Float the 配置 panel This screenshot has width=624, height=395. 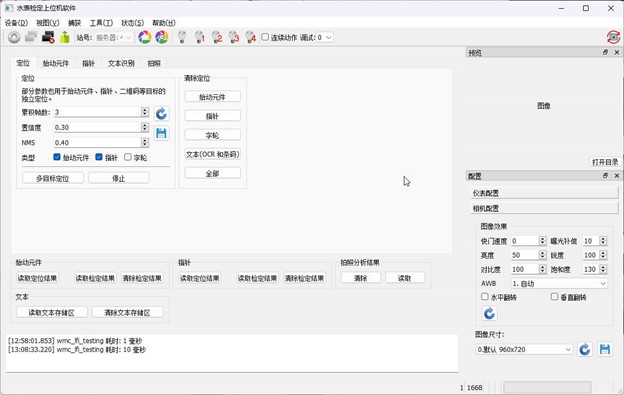coord(605,175)
